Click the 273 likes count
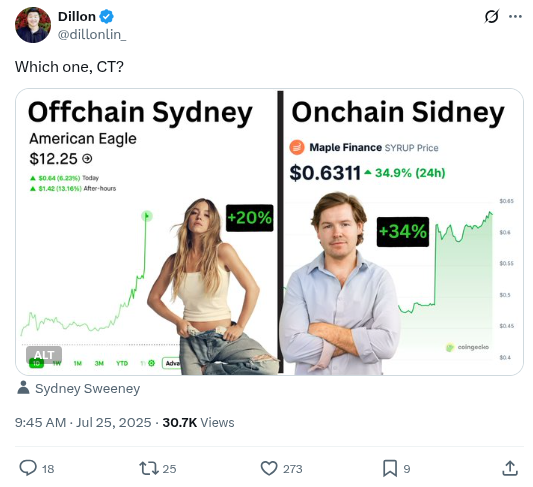Viewport: 533px width, 487px height. coord(292,469)
